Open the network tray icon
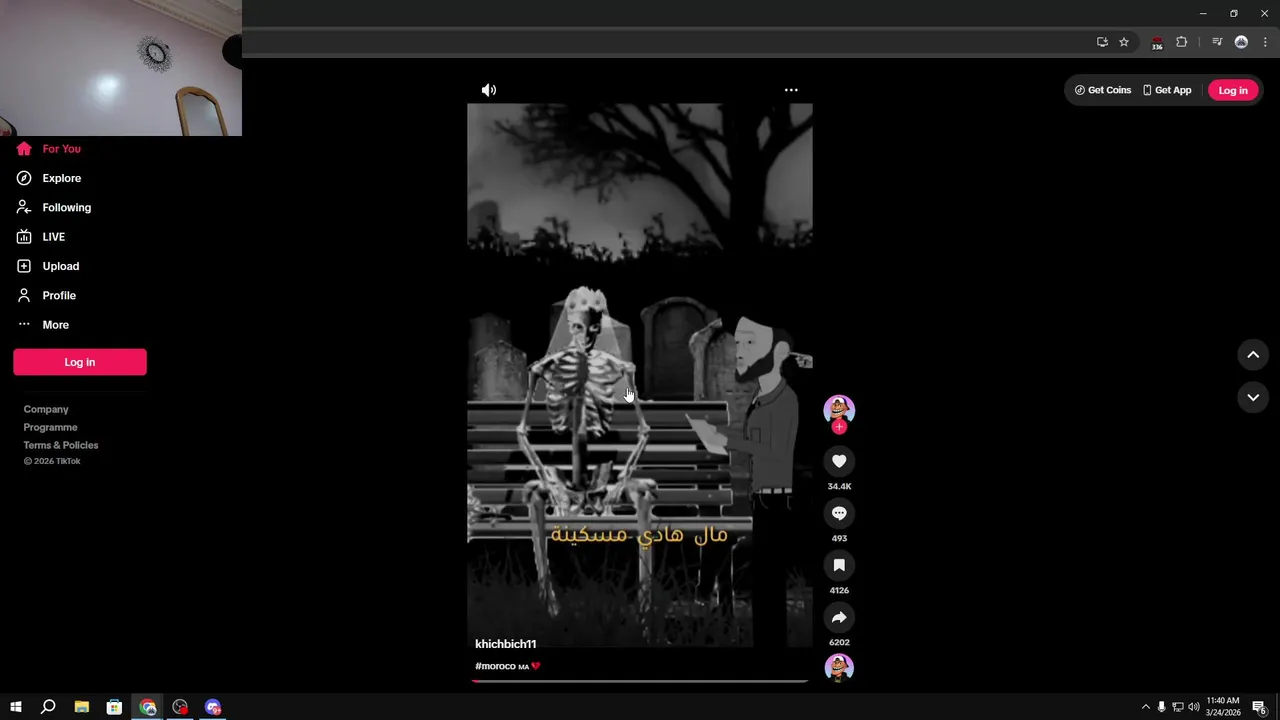This screenshot has height=720, width=1280. (1177, 707)
